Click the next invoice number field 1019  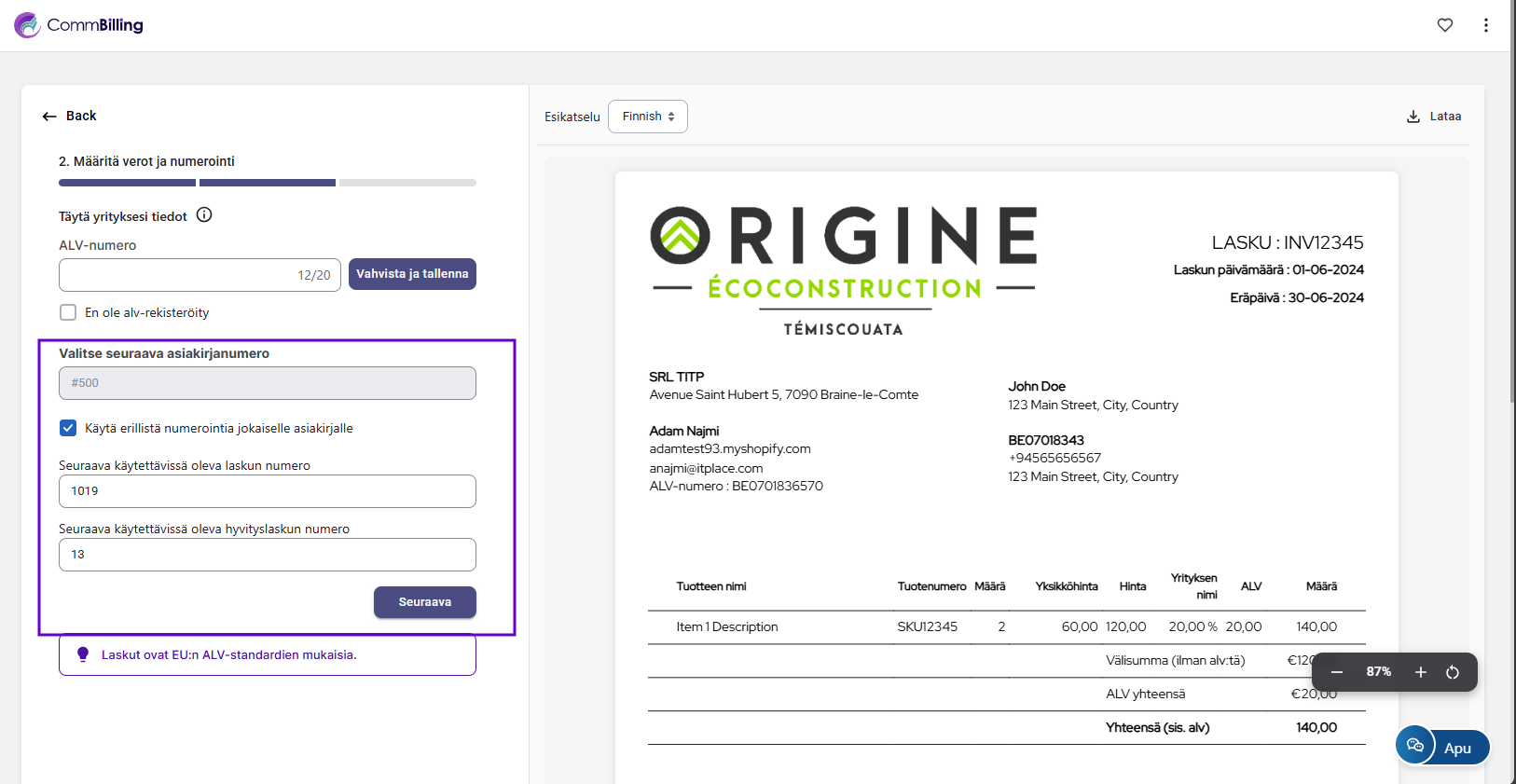click(x=267, y=491)
